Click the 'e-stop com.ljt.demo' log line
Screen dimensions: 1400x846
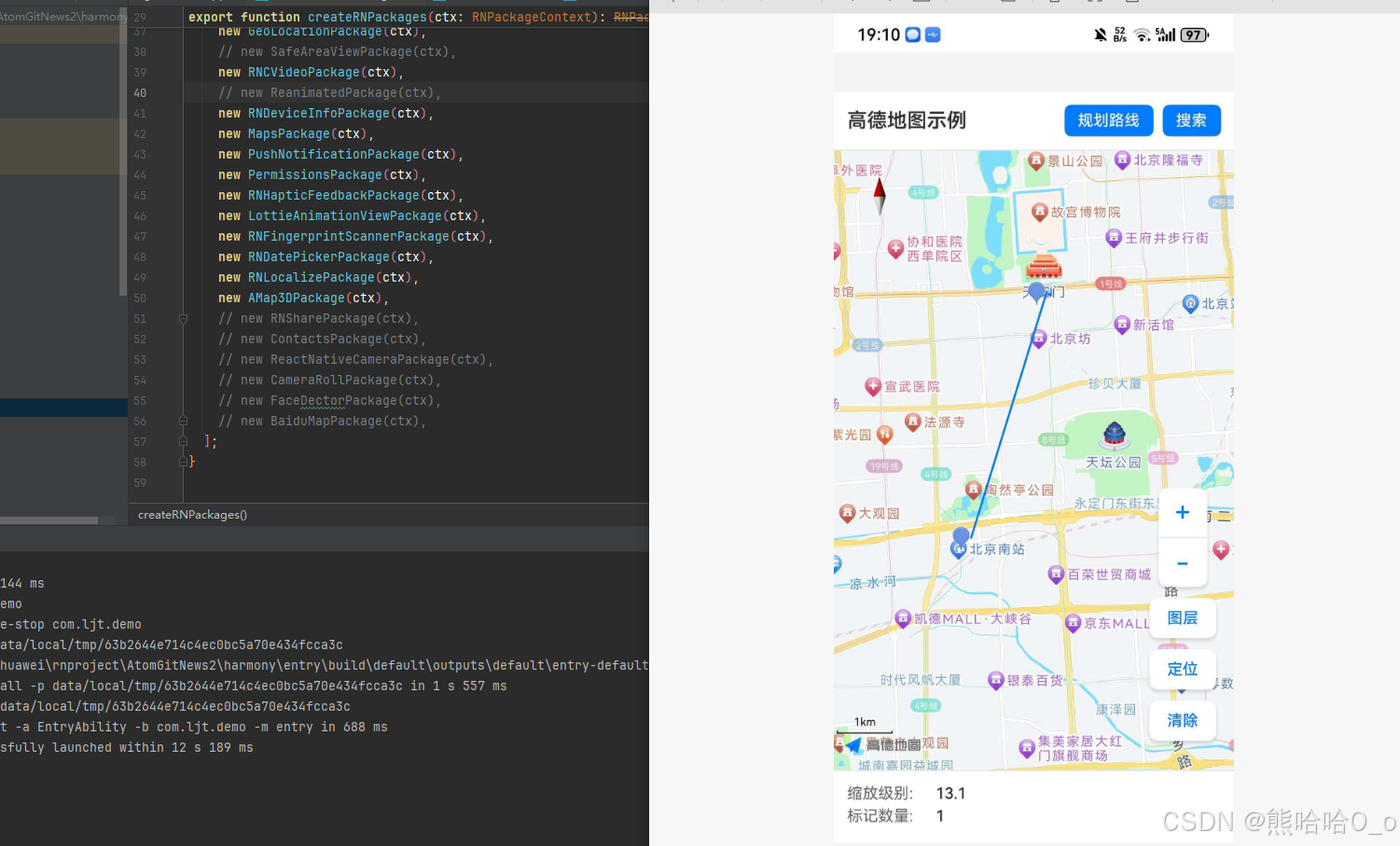71,624
